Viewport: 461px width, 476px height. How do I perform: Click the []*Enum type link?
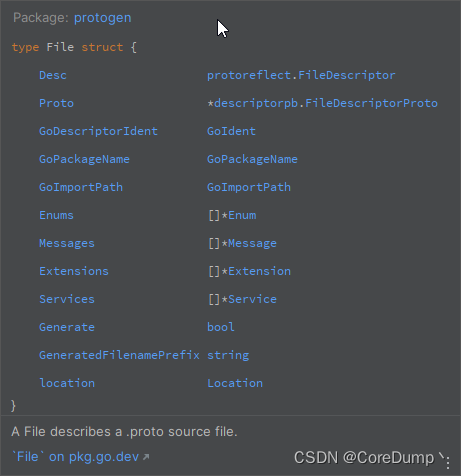click(232, 215)
